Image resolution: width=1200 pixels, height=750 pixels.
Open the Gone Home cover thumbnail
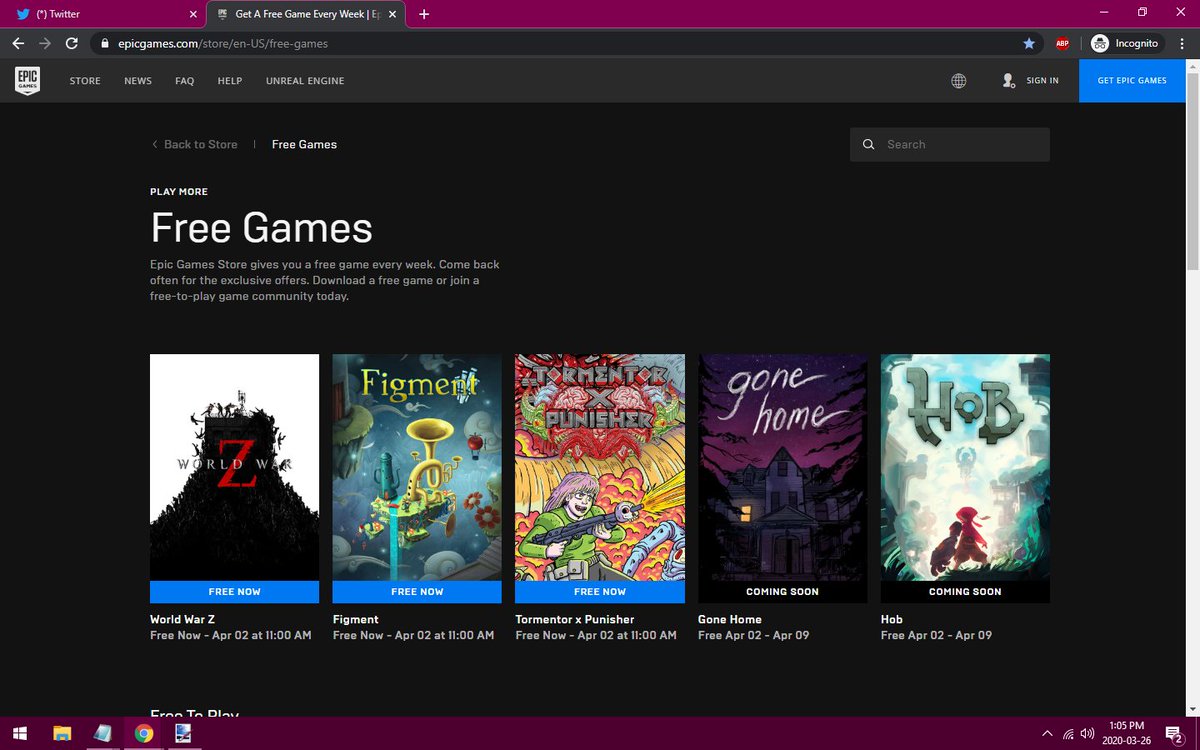pos(782,467)
